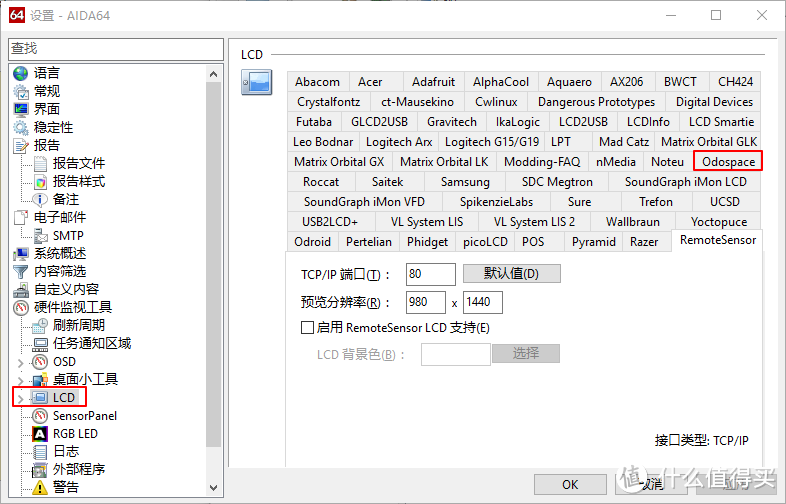
Task: Select the 界面 monitor icon
Action: [x=21, y=109]
